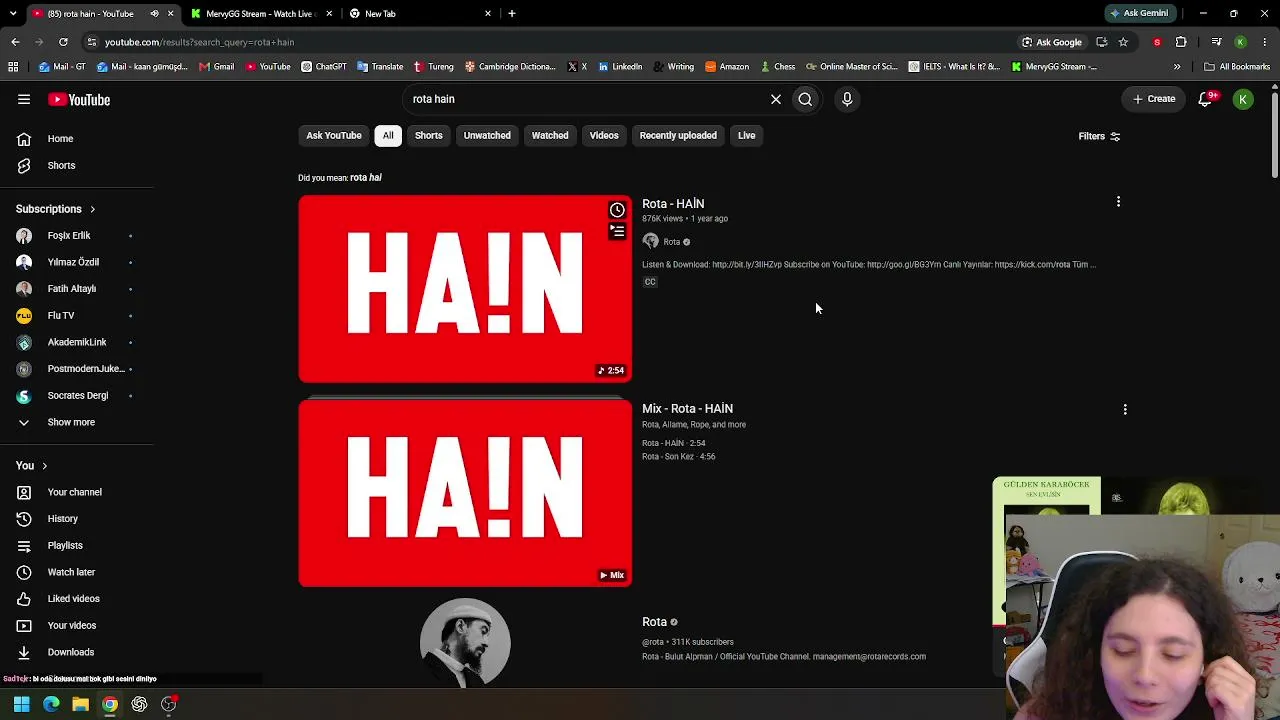This screenshot has height=720, width=1280.
Task: Add Rota - HAİN video to queue
Action: click(x=617, y=232)
